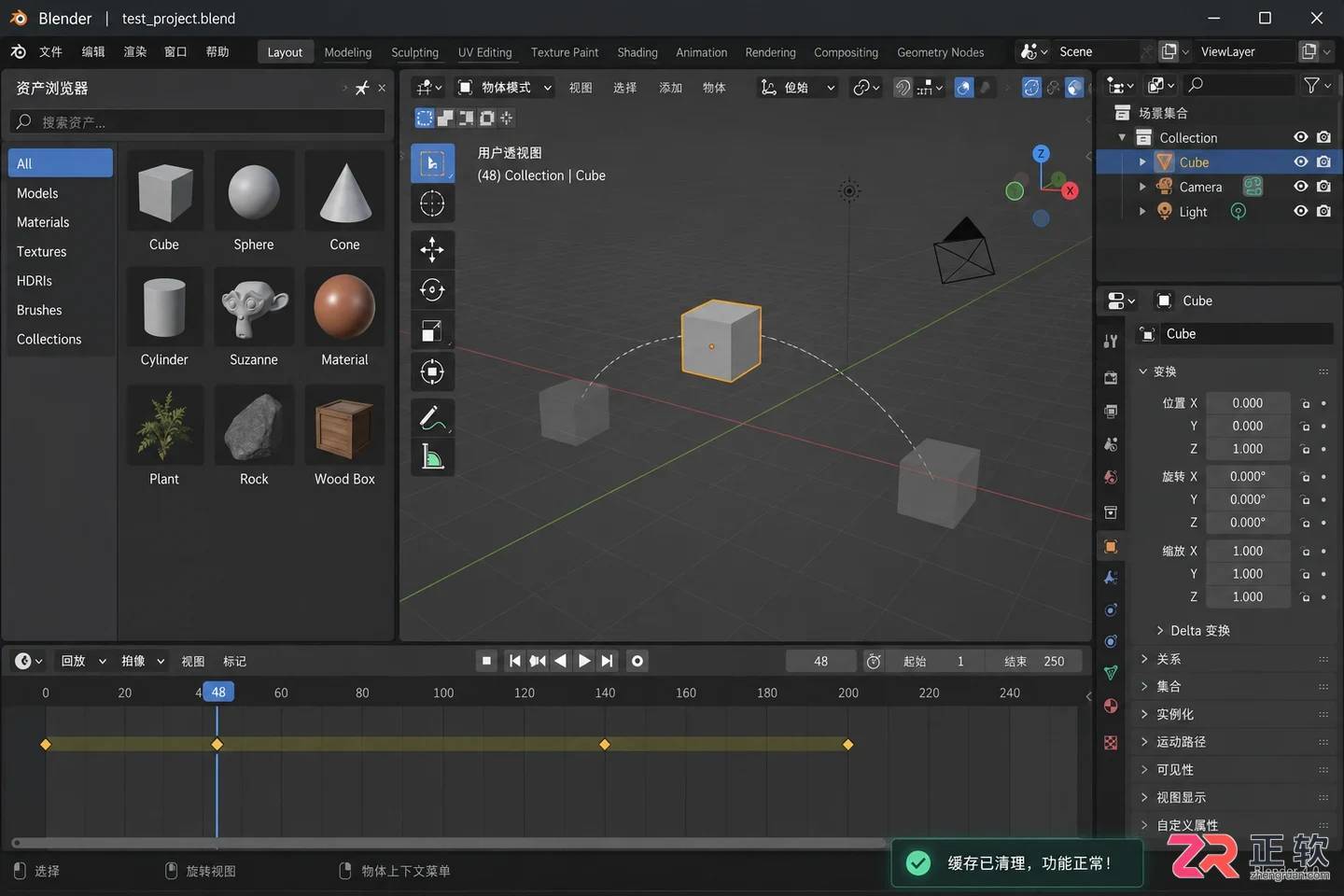Select the Annotate pencil tool
Viewport: 1344px width, 896px height.
coord(432,418)
